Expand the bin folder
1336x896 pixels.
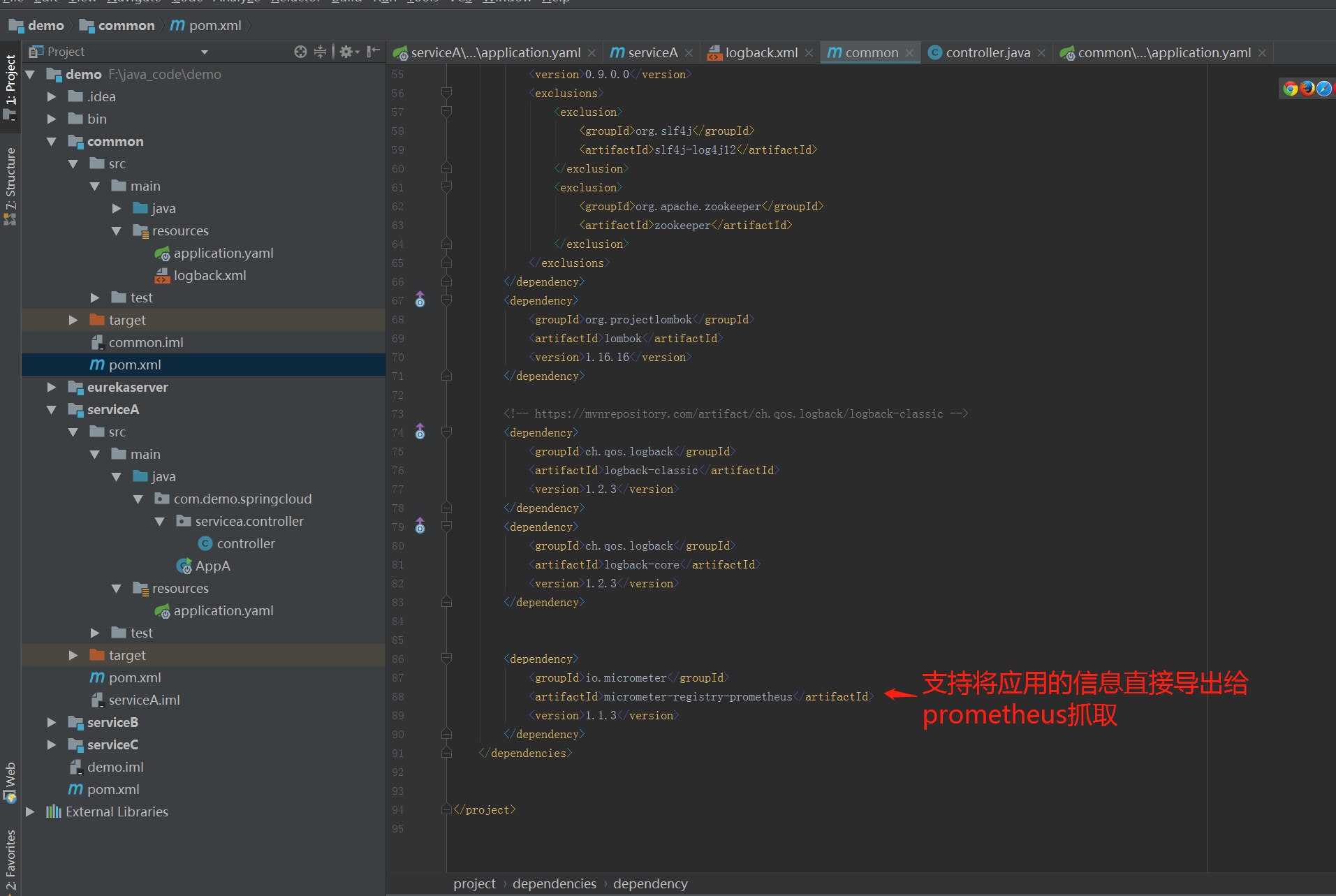tap(52, 119)
